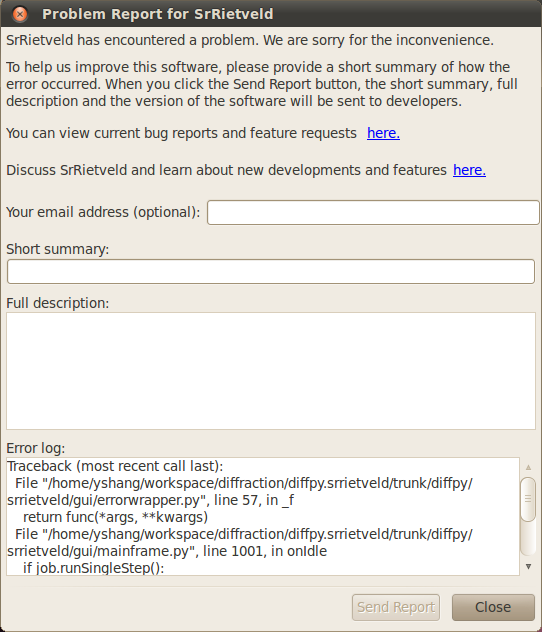Click the 'return func(*args, **kwargs)' log line
542x632 pixels.
tap(115, 517)
